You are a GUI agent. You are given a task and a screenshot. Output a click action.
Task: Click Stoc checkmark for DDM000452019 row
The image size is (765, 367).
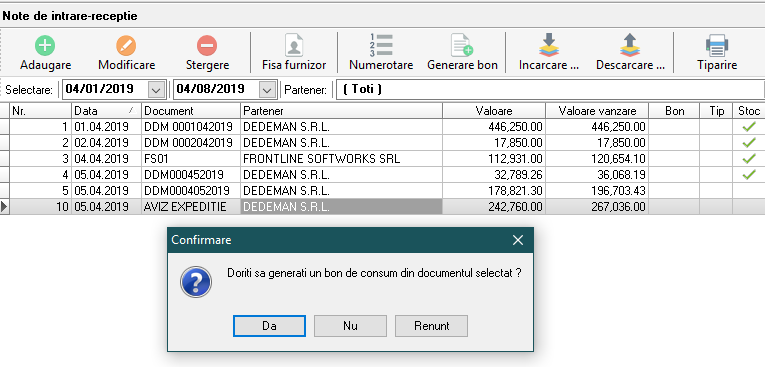click(748, 174)
